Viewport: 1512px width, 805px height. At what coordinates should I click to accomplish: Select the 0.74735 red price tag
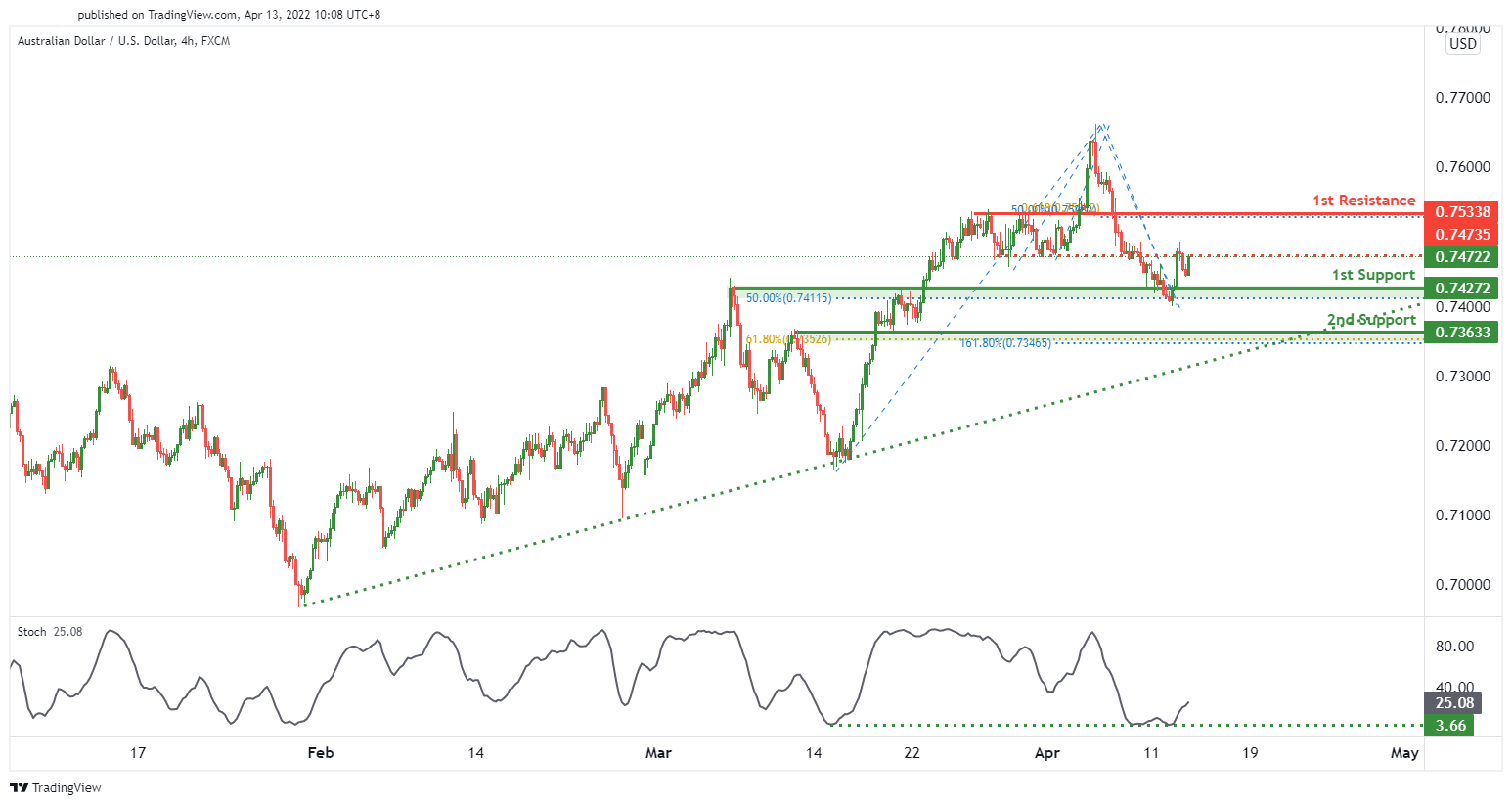(x=1462, y=235)
